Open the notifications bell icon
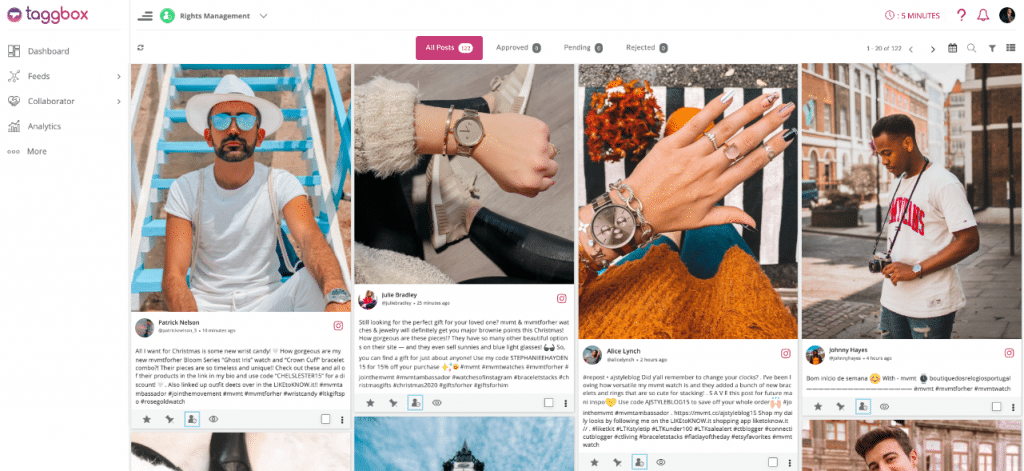This screenshot has height=471, width=1024. tap(983, 16)
